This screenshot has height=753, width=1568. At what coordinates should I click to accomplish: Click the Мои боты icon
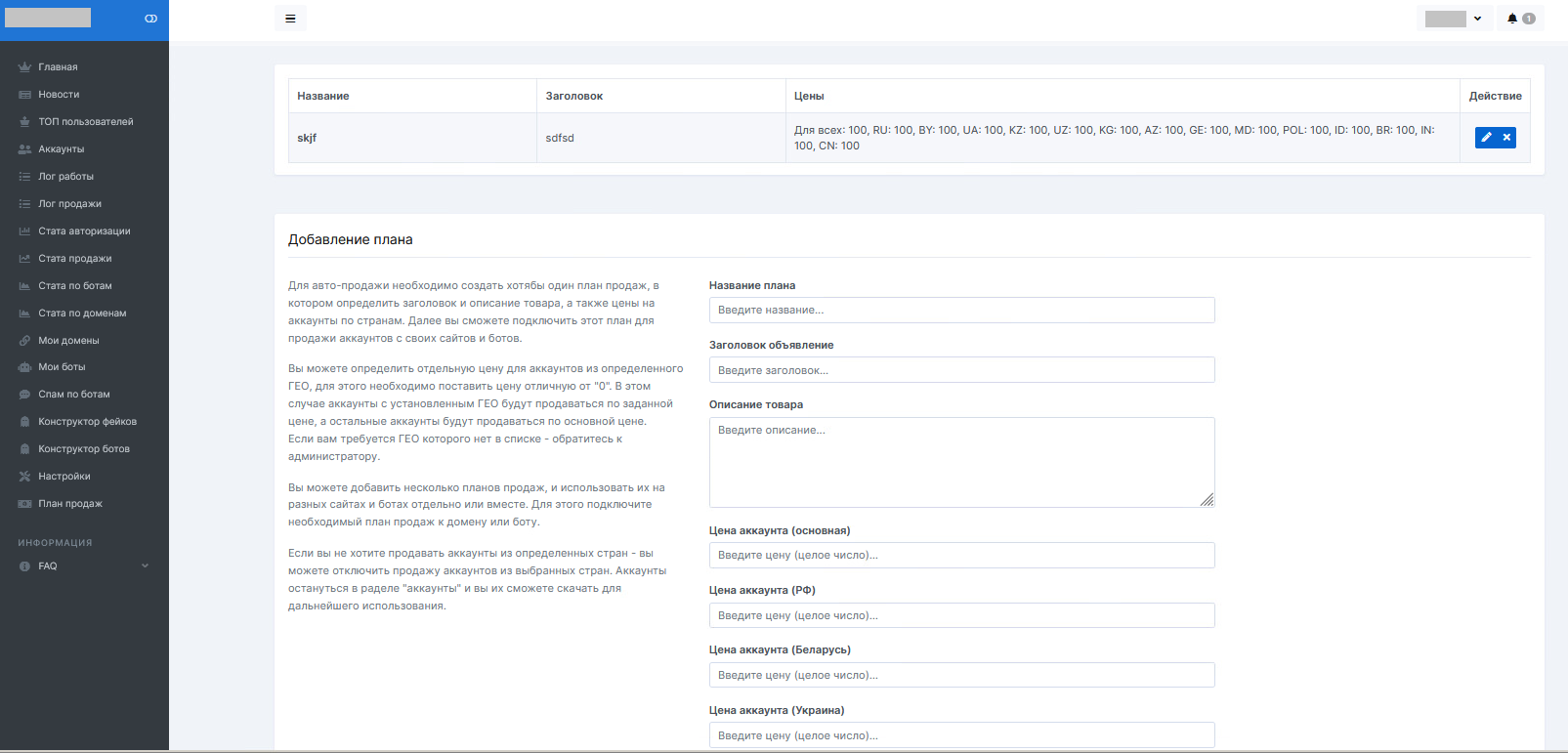click(24, 367)
